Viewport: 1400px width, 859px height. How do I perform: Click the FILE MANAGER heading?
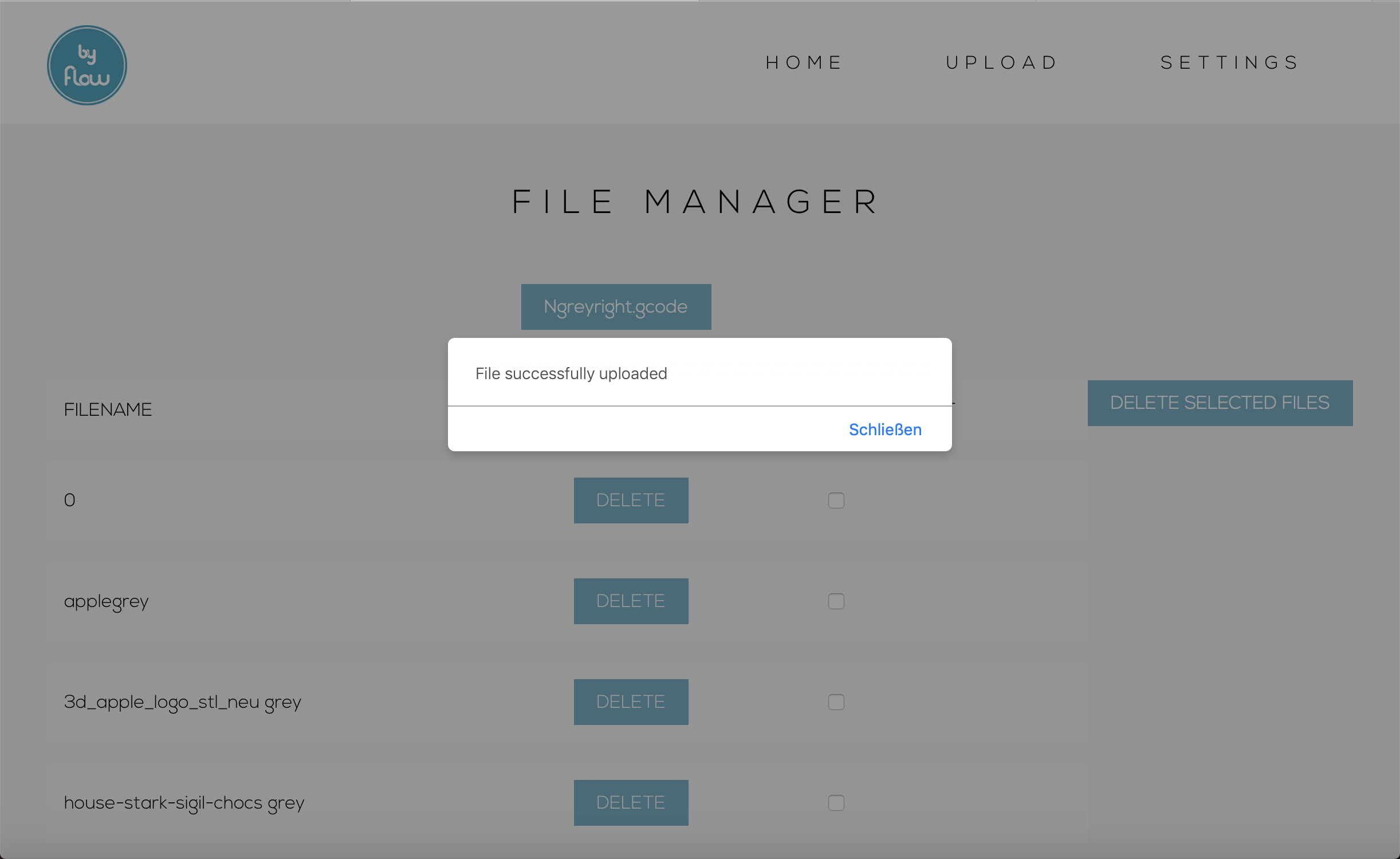pyautogui.click(x=695, y=202)
